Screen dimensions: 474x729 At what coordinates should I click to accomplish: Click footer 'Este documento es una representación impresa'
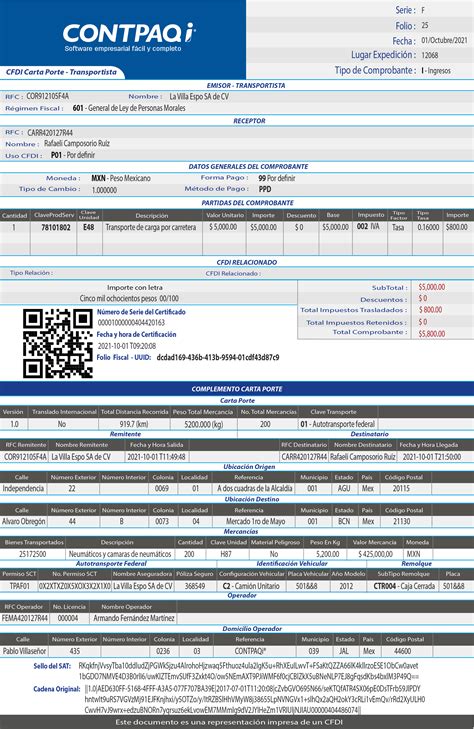229,722
